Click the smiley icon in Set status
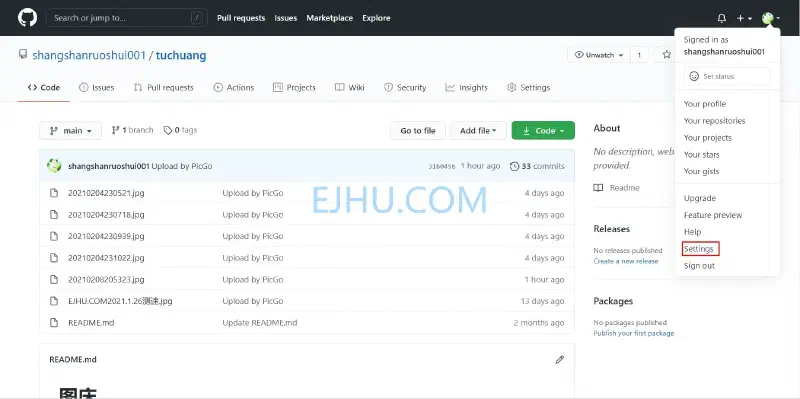 pyautogui.click(x=694, y=76)
